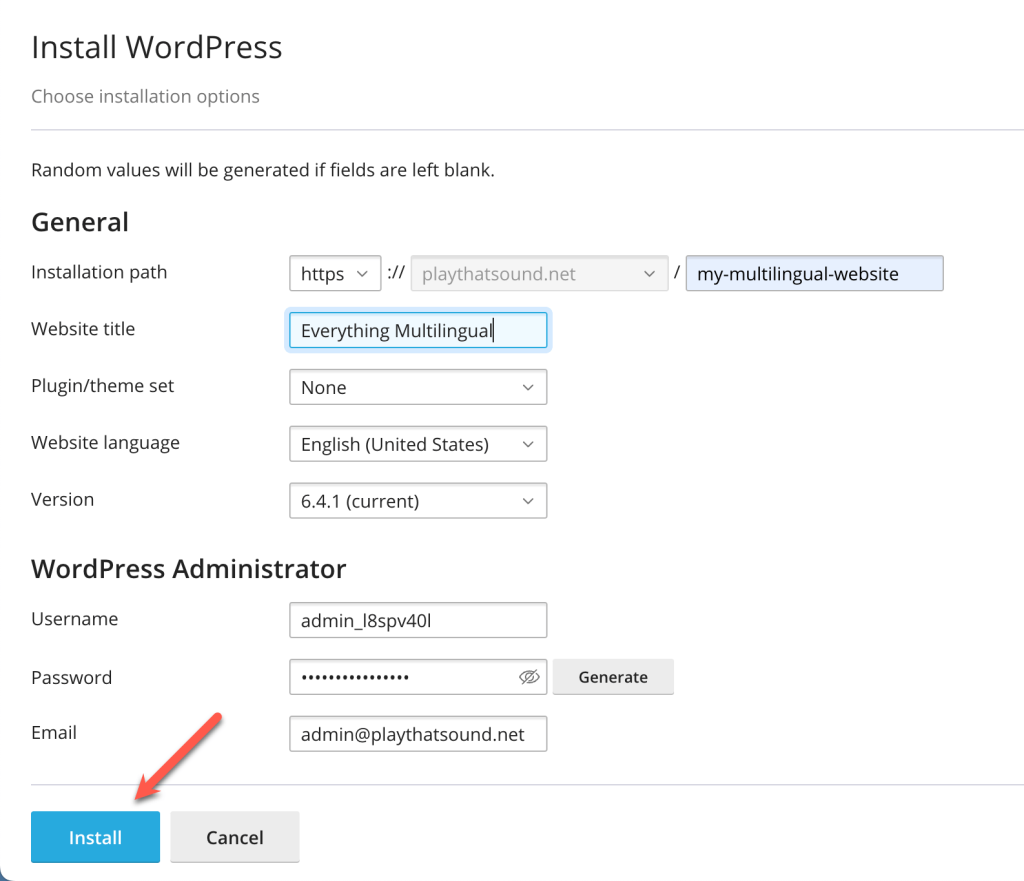Click the Installation path label

(x=99, y=272)
